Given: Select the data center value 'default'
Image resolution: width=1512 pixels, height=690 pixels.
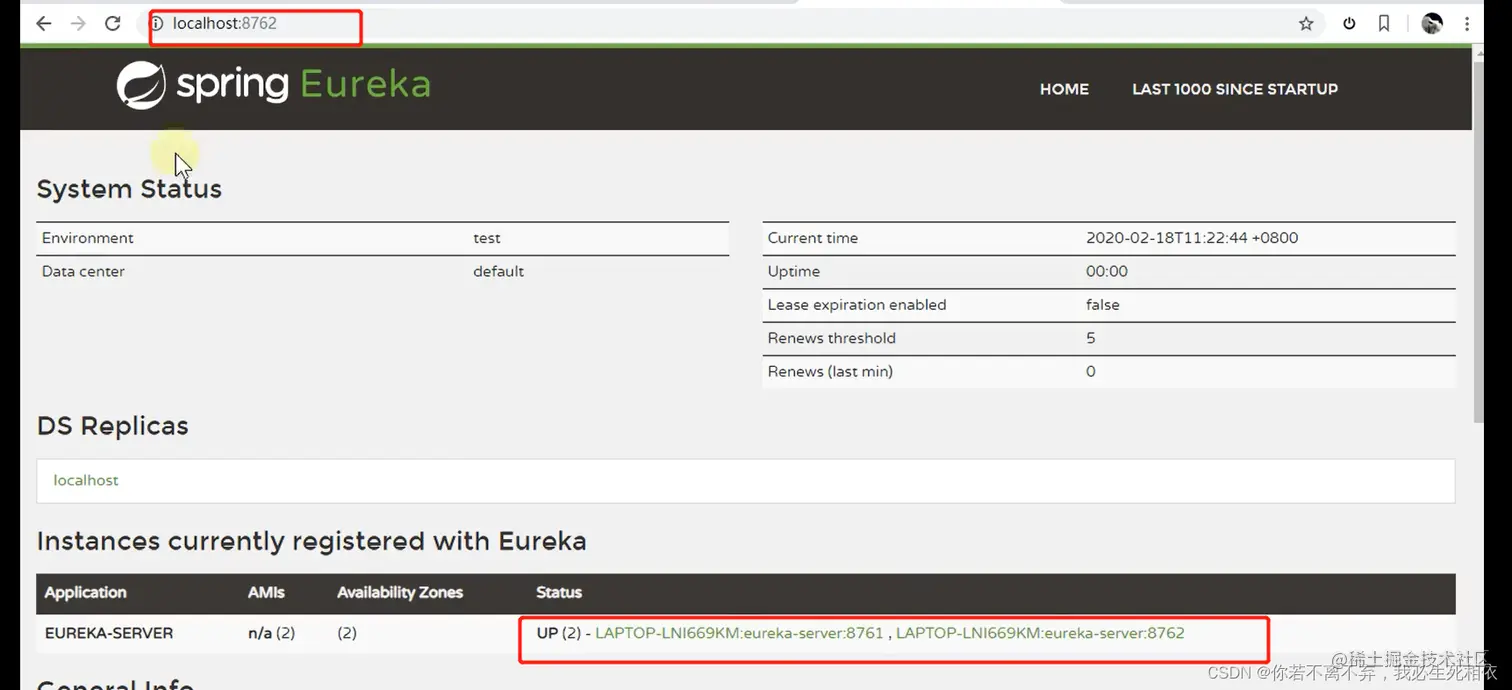Looking at the screenshot, I should coord(499,271).
